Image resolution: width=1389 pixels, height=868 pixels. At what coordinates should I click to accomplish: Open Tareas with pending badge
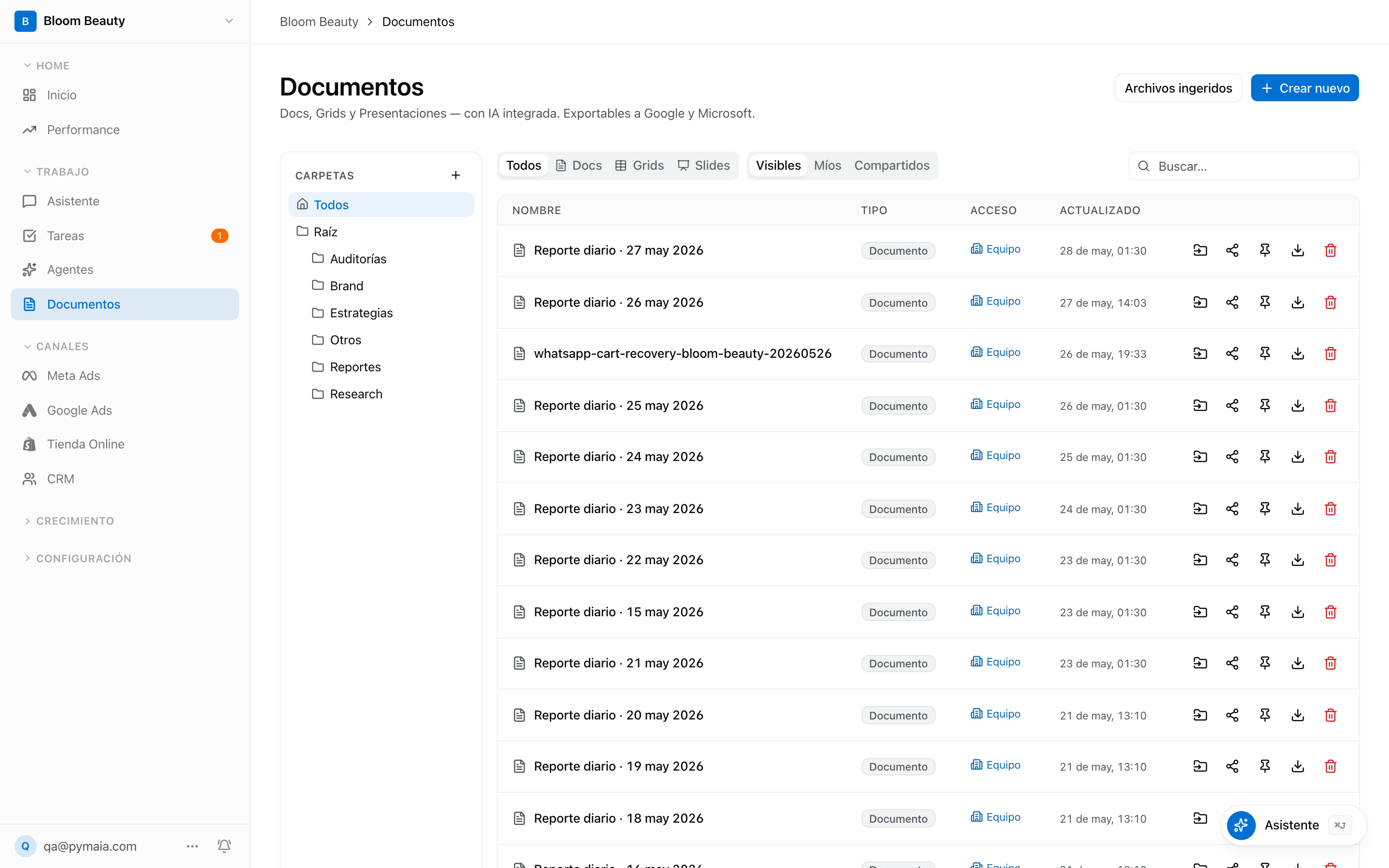(x=124, y=235)
